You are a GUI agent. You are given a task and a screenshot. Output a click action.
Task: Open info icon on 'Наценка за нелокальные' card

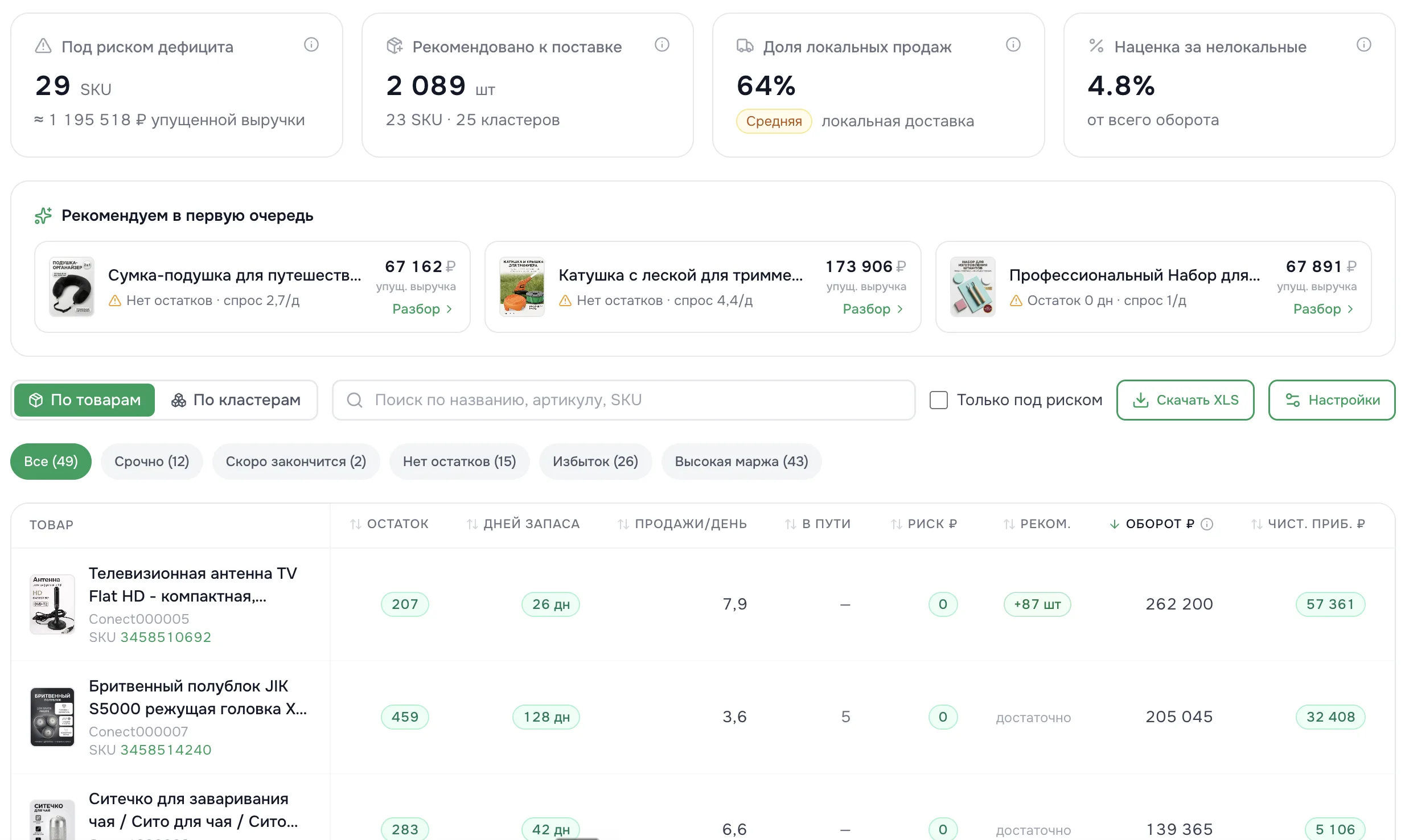pyautogui.click(x=1364, y=44)
